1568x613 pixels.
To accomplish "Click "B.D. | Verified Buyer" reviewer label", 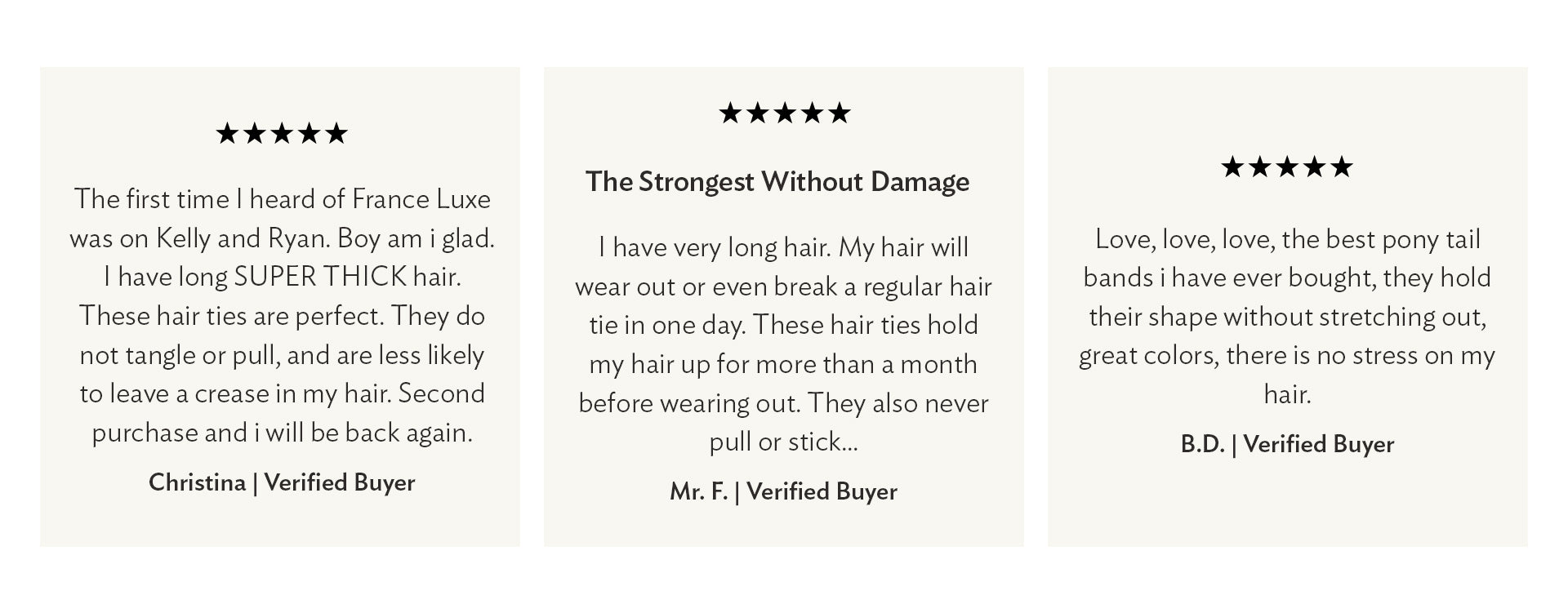I will (x=1287, y=444).
